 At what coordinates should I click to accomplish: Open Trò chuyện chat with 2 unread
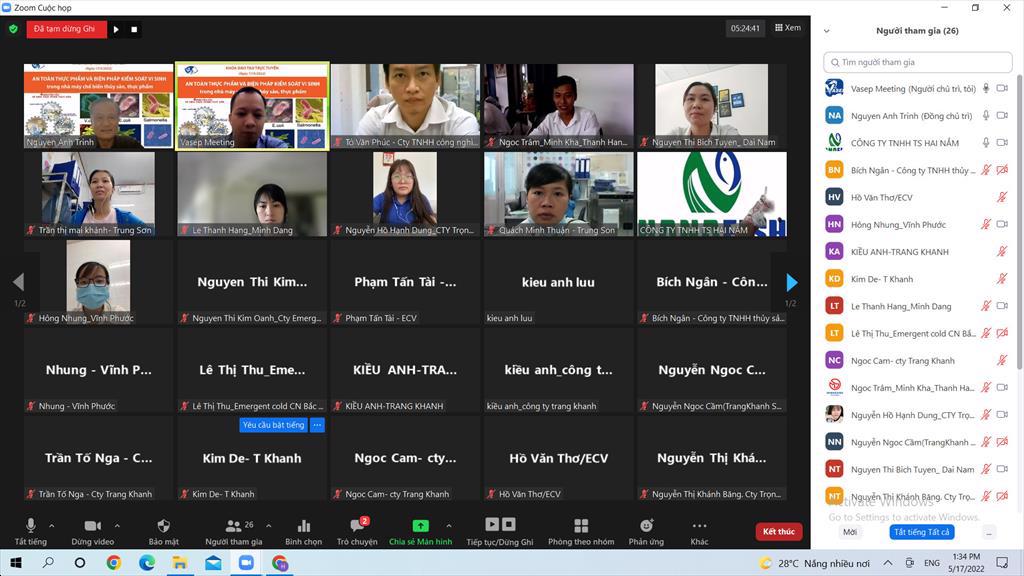356,526
